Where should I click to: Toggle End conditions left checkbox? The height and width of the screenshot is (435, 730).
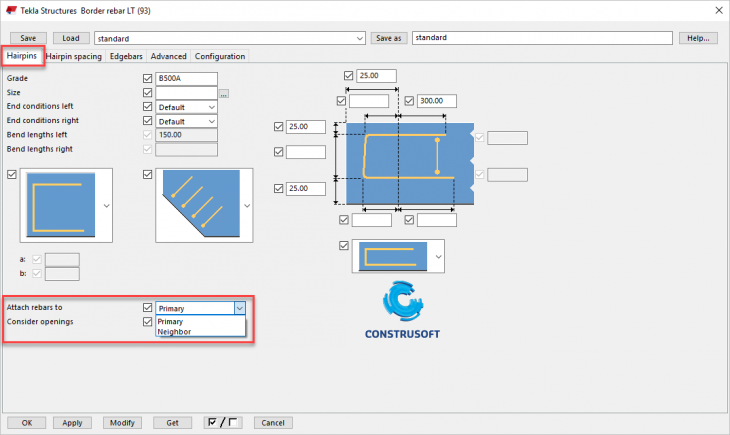[x=148, y=107]
